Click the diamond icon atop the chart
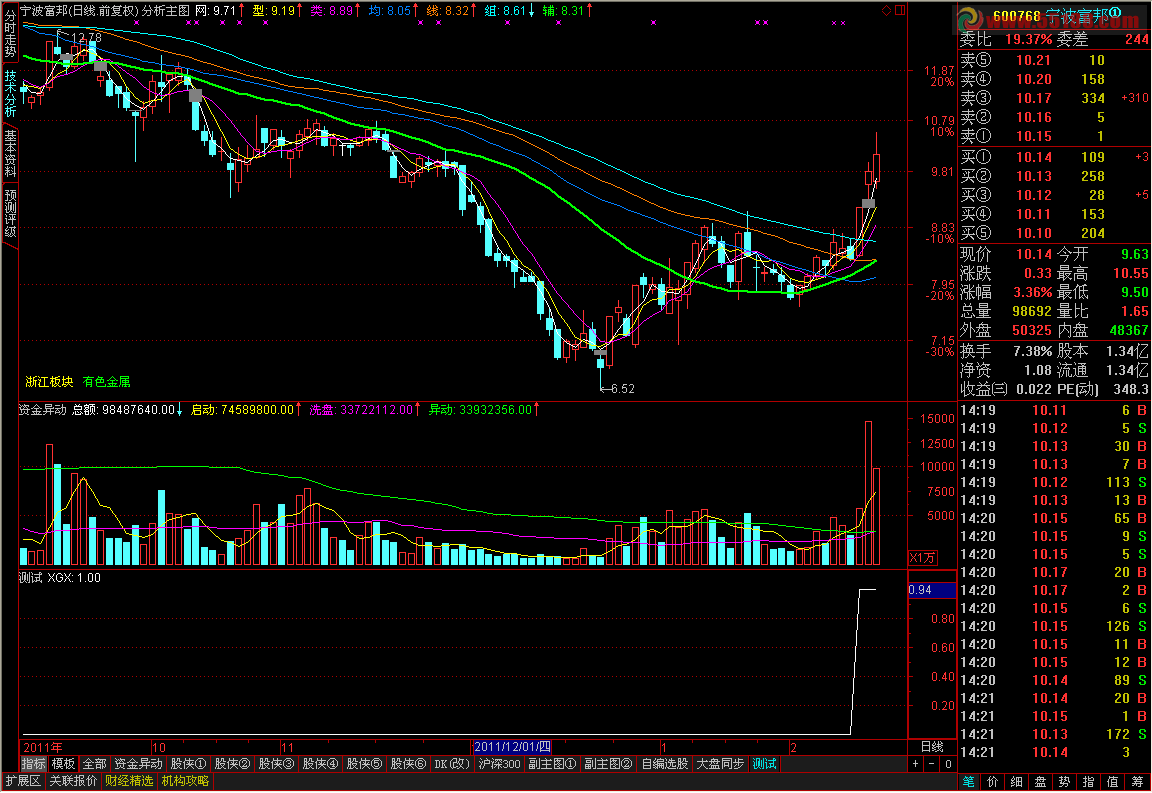Screen dimensions: 1152x793 [x=887, y=10]
